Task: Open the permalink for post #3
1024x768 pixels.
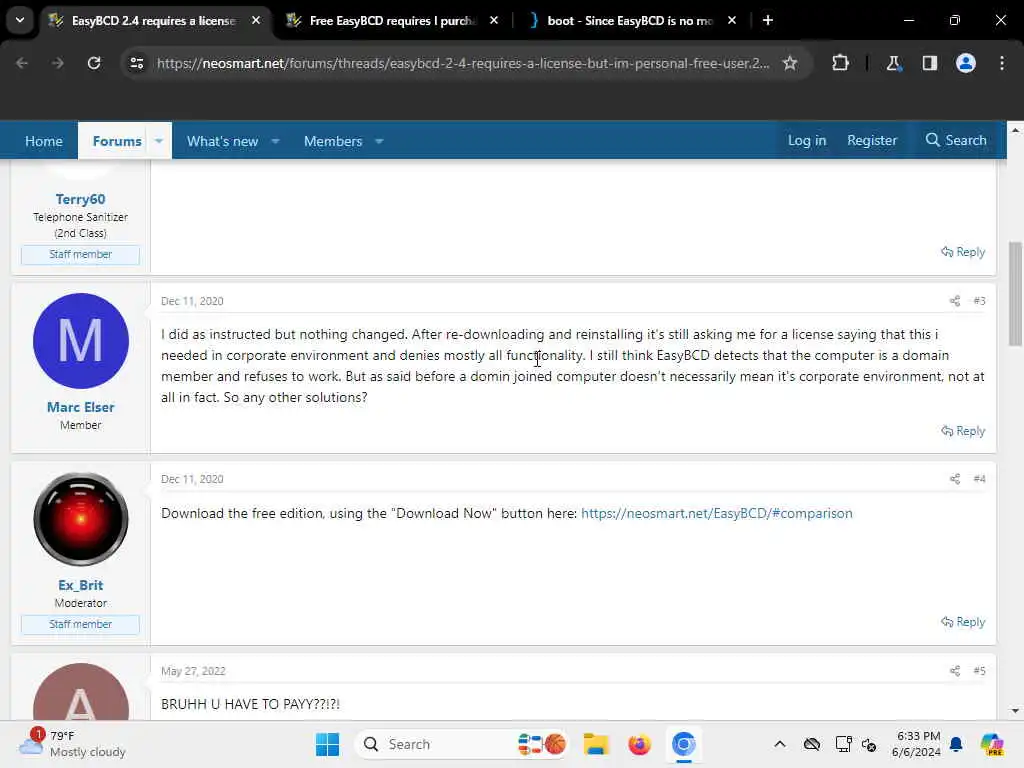Action: tap(979, 301)
